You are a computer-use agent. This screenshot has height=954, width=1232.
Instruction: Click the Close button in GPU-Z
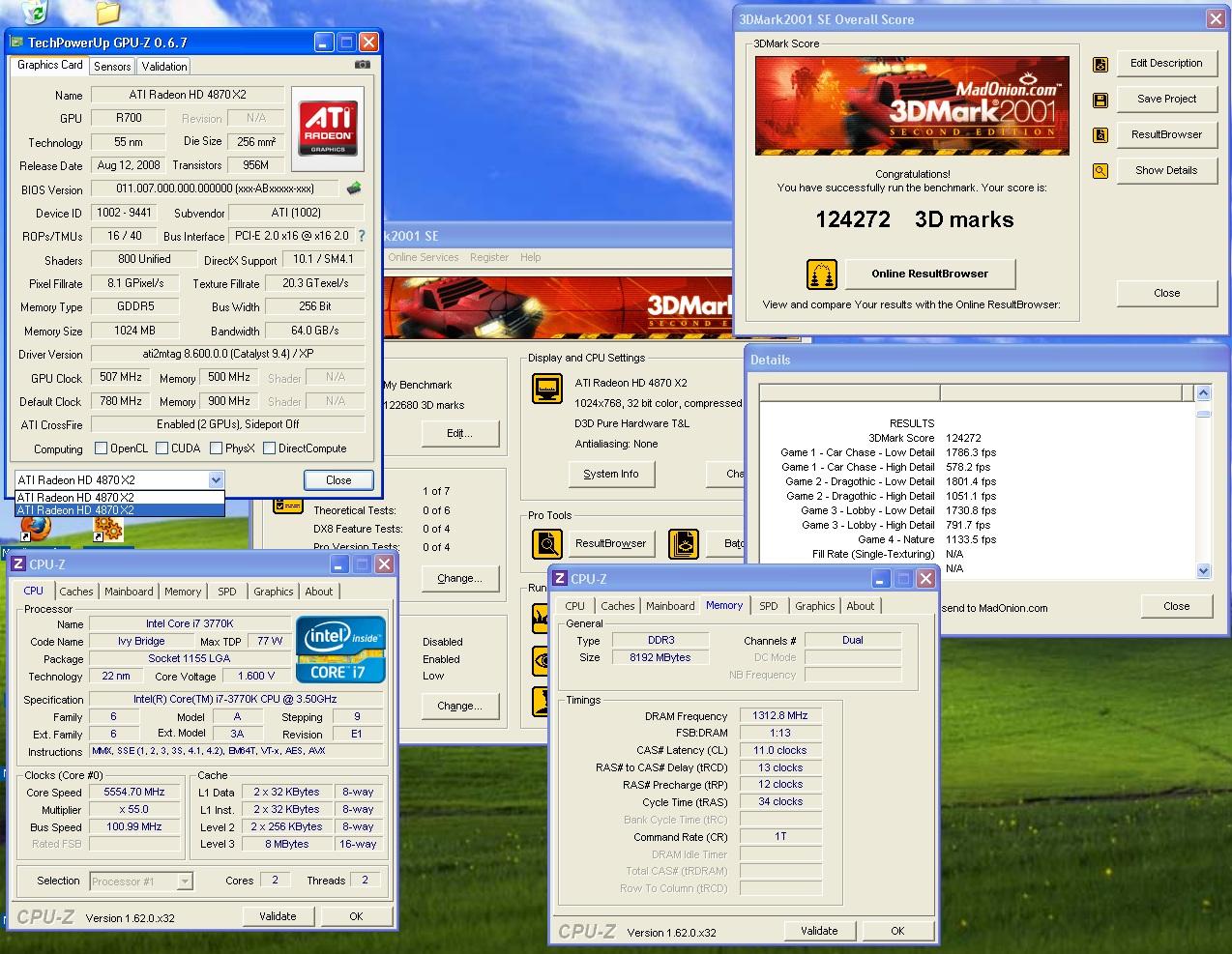click(x=338, y=480)
